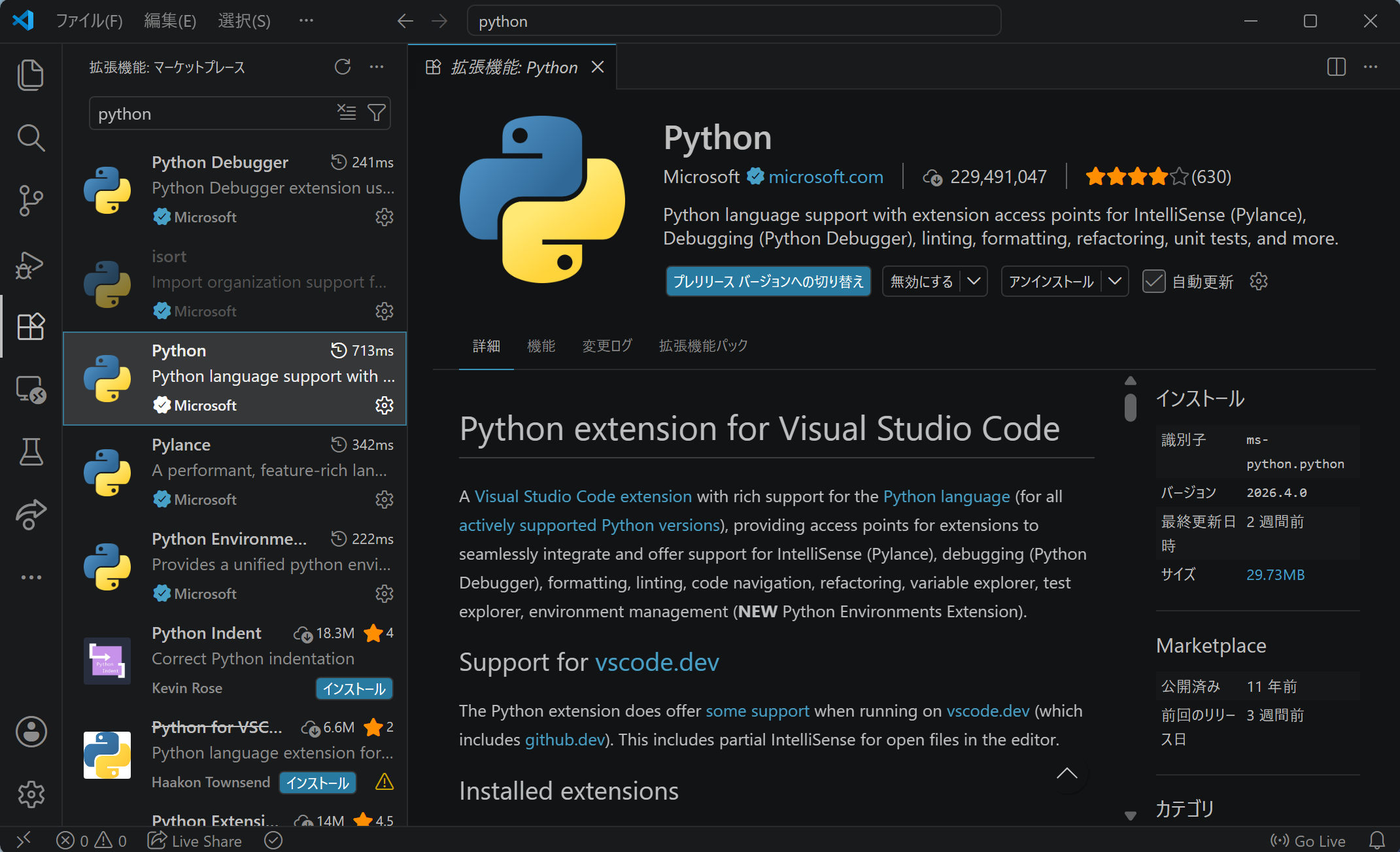The image size is (1400, 852).
Task: Open the microsoft.com publisher link
Action: click(826, 177)
